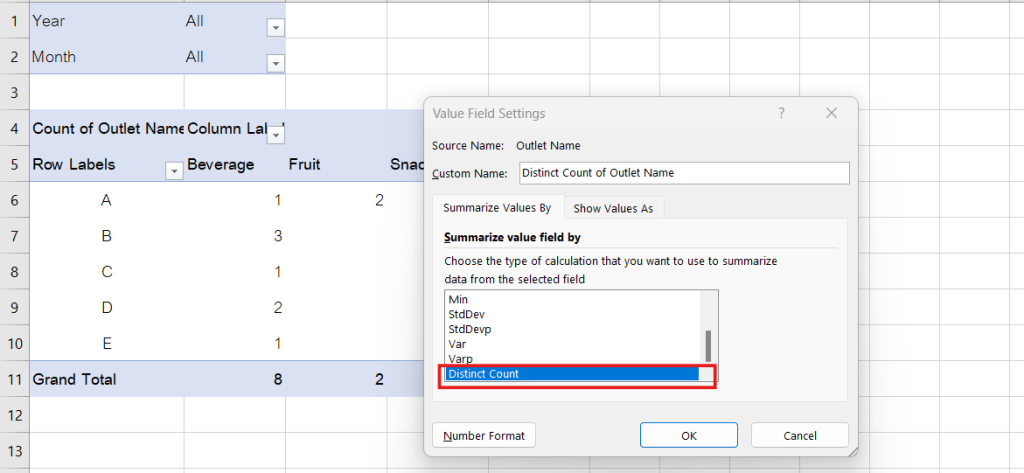Viewport: 1024px width, 473px height.
Task: Choose Varp in the calculation list
Action: [571, 359]
